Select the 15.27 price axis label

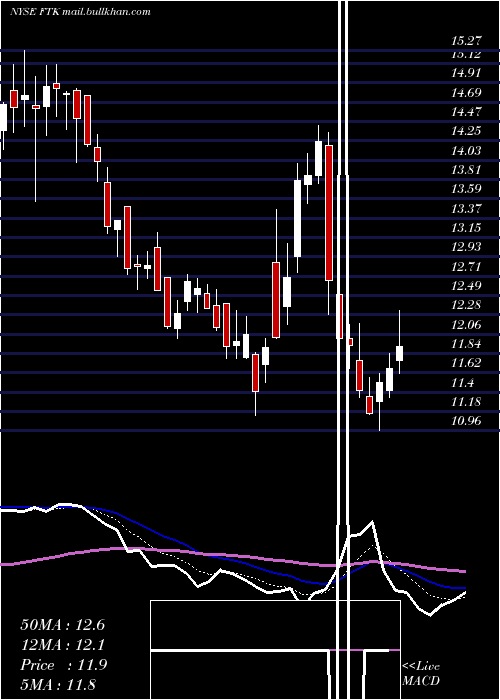(466, 41)
